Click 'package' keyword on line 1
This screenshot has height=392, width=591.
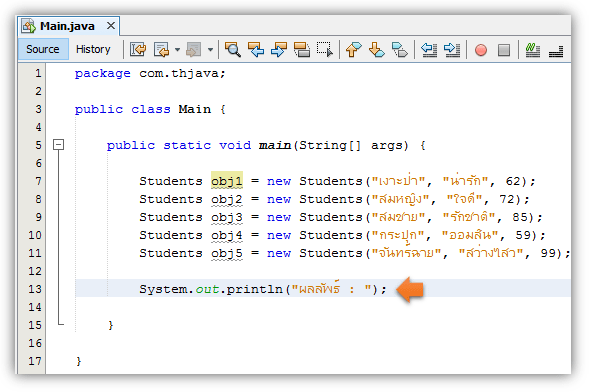103,74
